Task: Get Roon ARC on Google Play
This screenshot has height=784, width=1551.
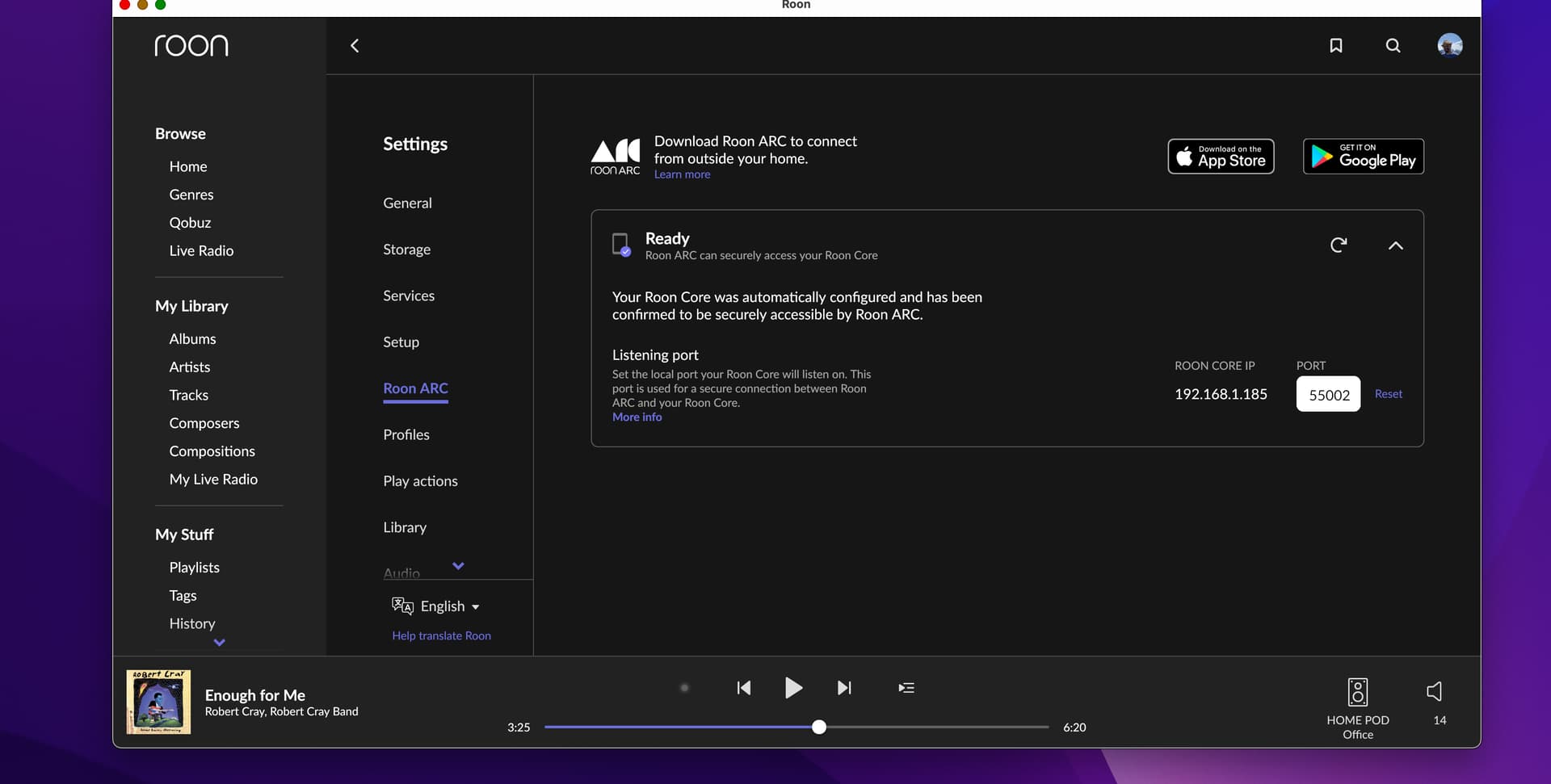Action: 1364,157
